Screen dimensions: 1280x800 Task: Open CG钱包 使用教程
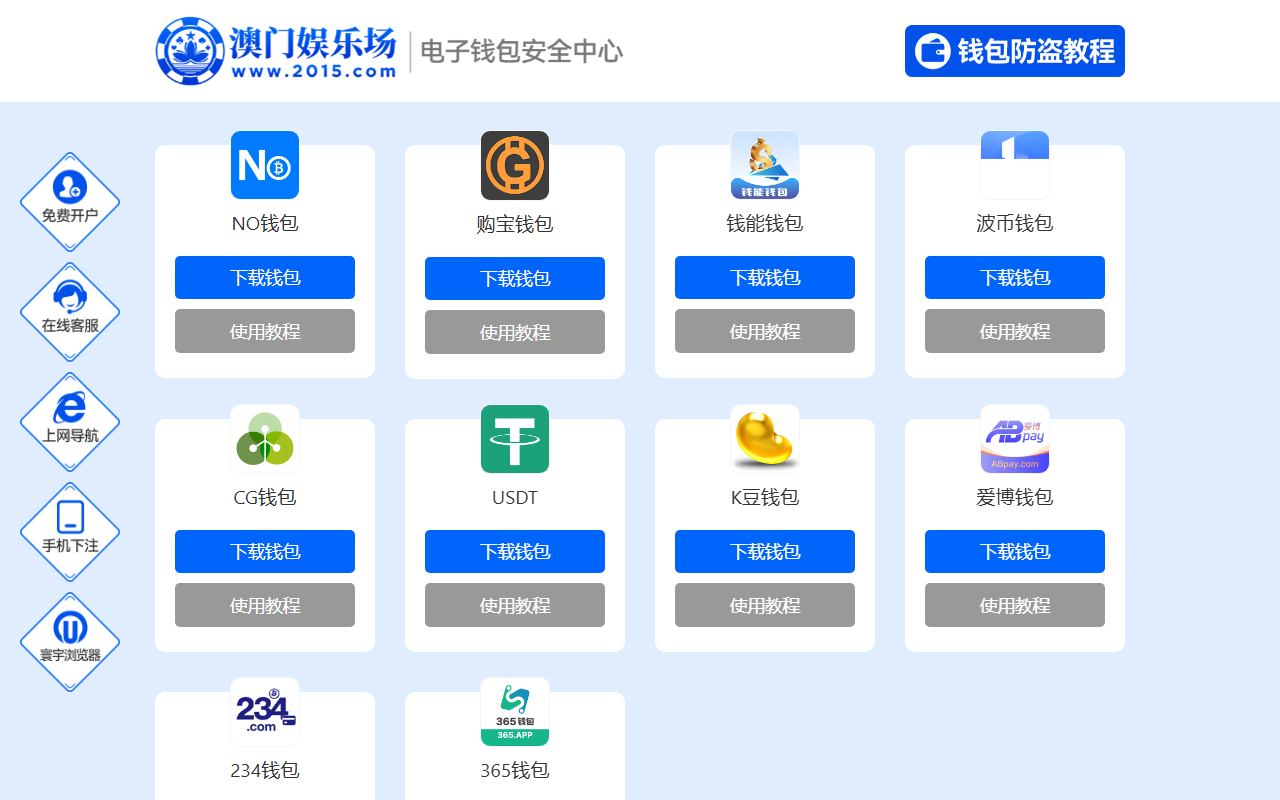coord(265,605)
